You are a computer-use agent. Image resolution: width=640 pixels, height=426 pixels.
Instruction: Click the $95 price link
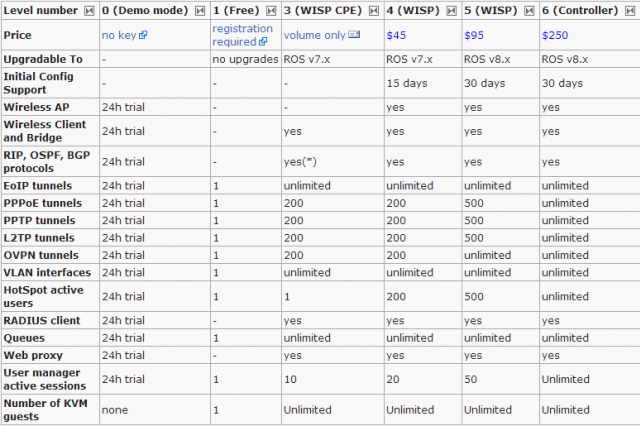[x=474, y=35]
